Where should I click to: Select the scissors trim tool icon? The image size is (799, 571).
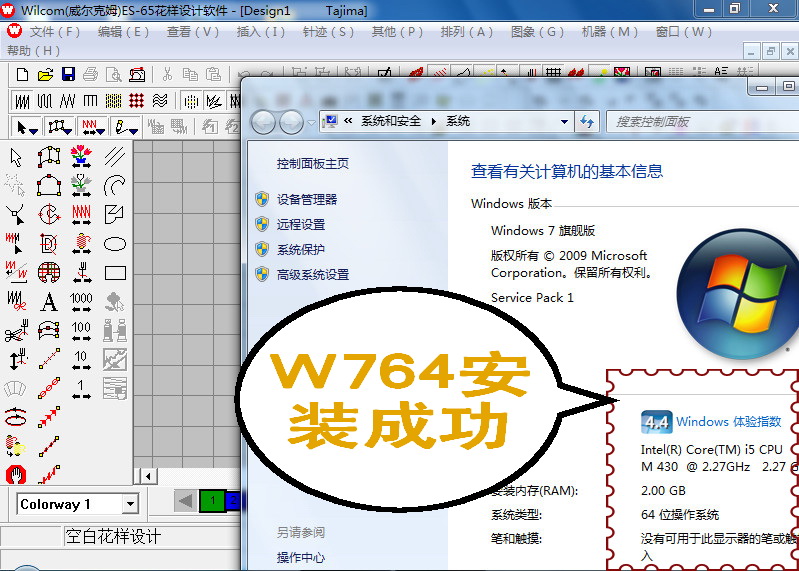[x=16, y=331]
